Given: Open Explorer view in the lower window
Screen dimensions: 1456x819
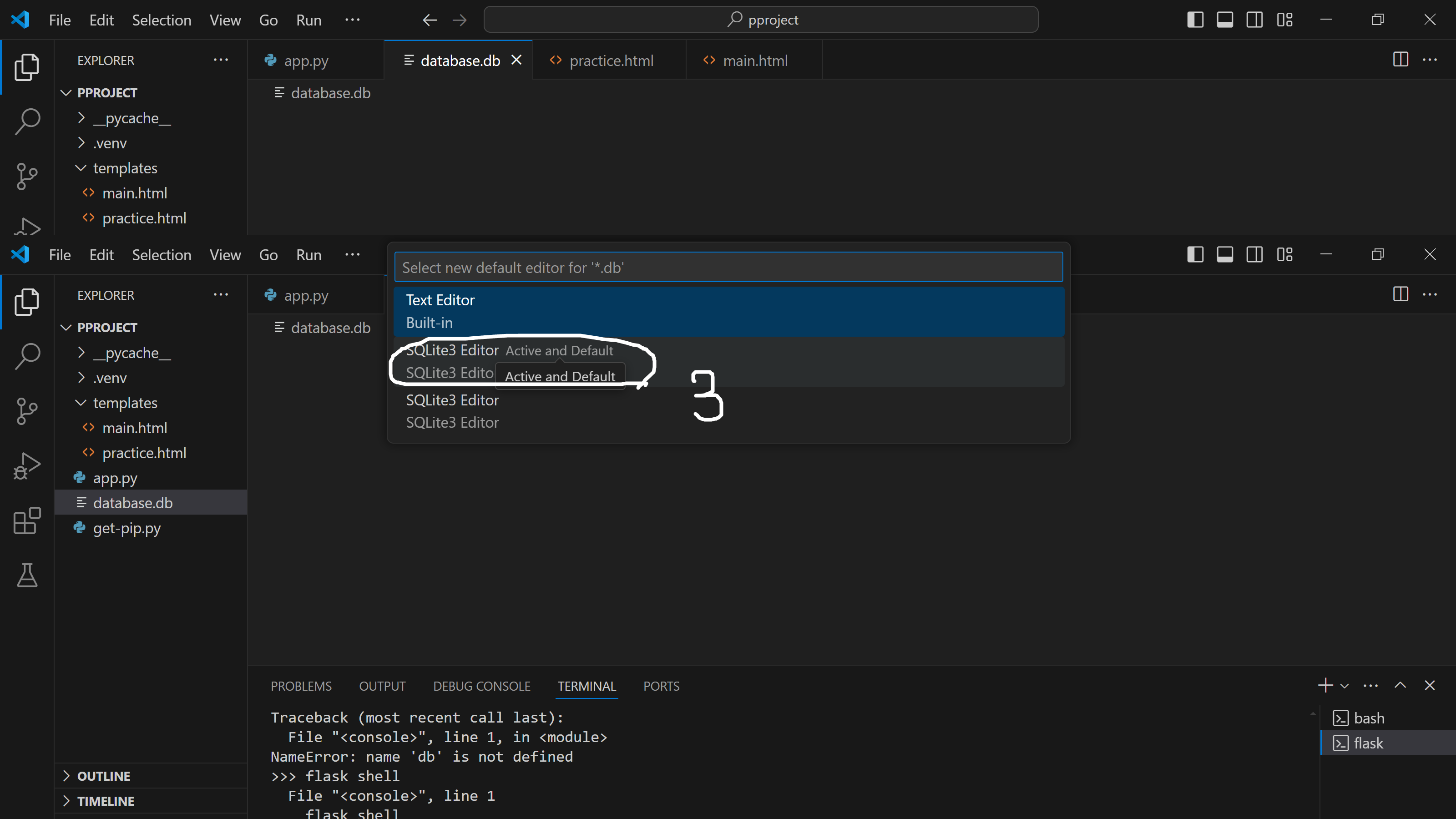Looking at the screenshot, I should [26, 302].
